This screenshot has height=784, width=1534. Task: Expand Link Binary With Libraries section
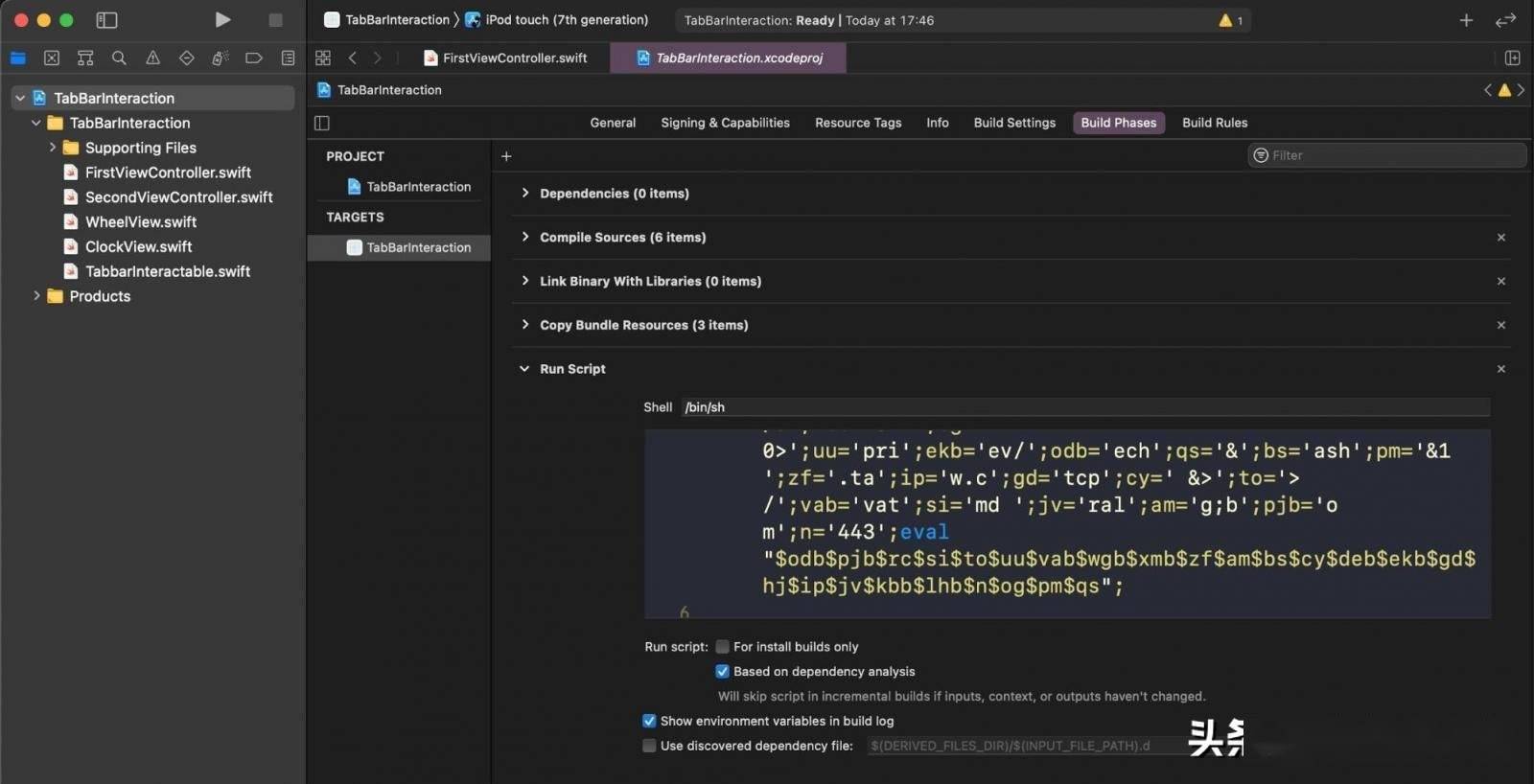pos(524,282)
